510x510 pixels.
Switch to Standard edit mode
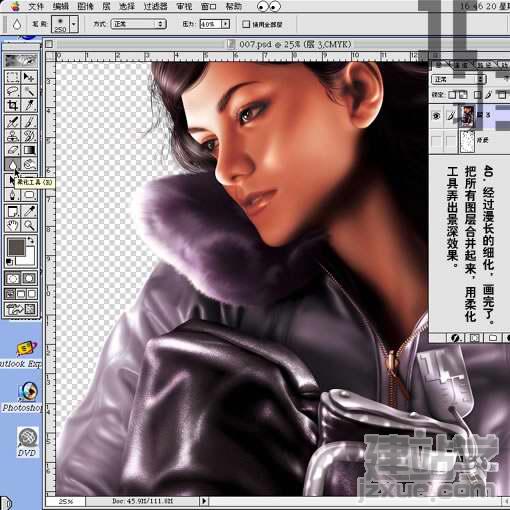click(13, 278)
